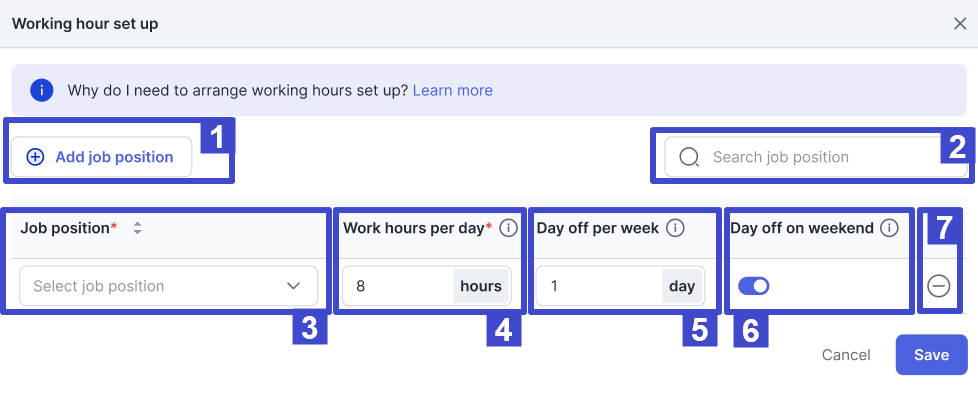Click info icon beside Day off on weekend
The image size is (978, 401).
(889, 228)
